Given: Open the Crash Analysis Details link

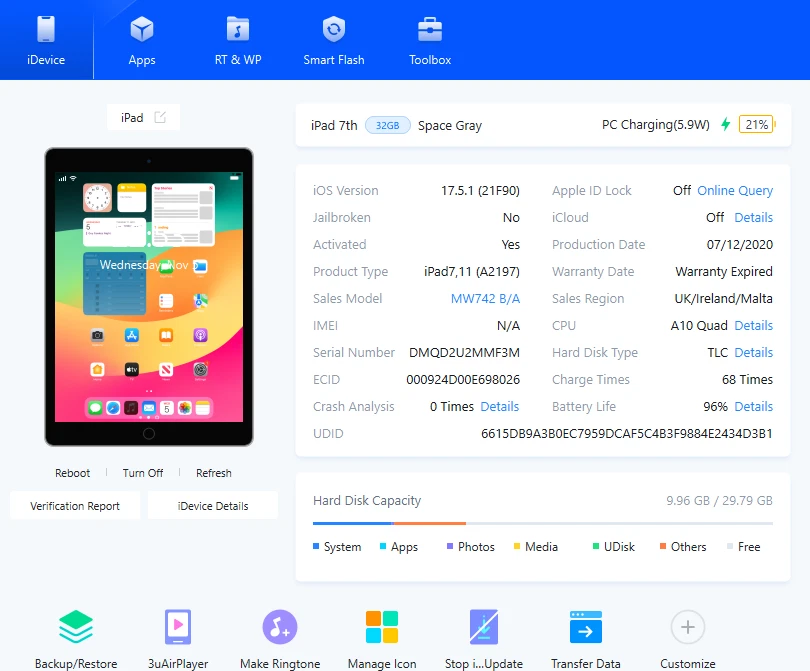Looking at the screenshot, I should tap(500, 407).
